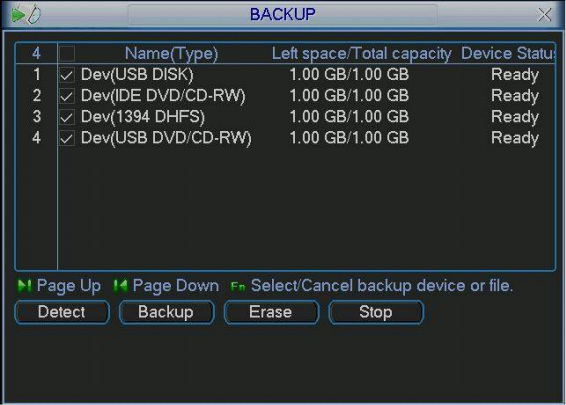
Task: Select the Device Status column header
Action: (508, 54)
